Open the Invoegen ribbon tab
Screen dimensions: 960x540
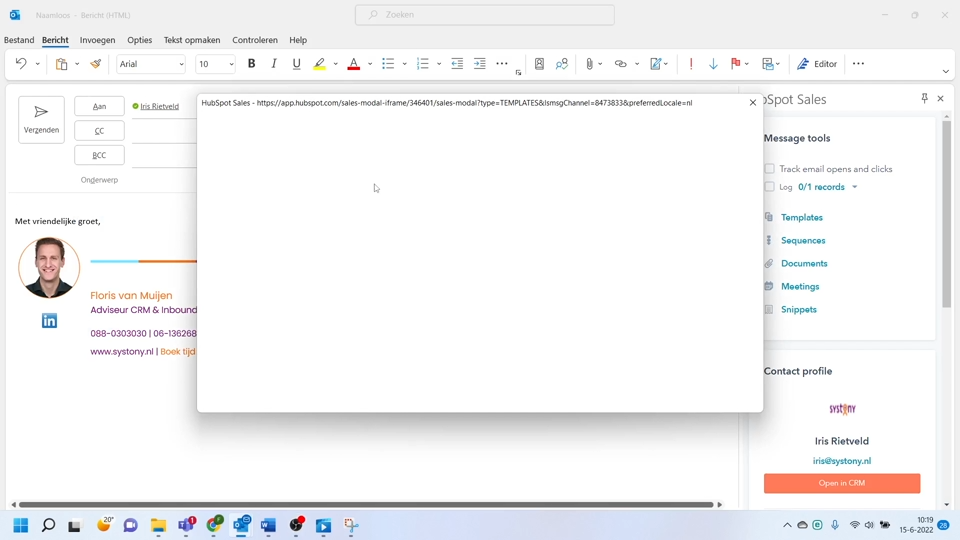97,40
